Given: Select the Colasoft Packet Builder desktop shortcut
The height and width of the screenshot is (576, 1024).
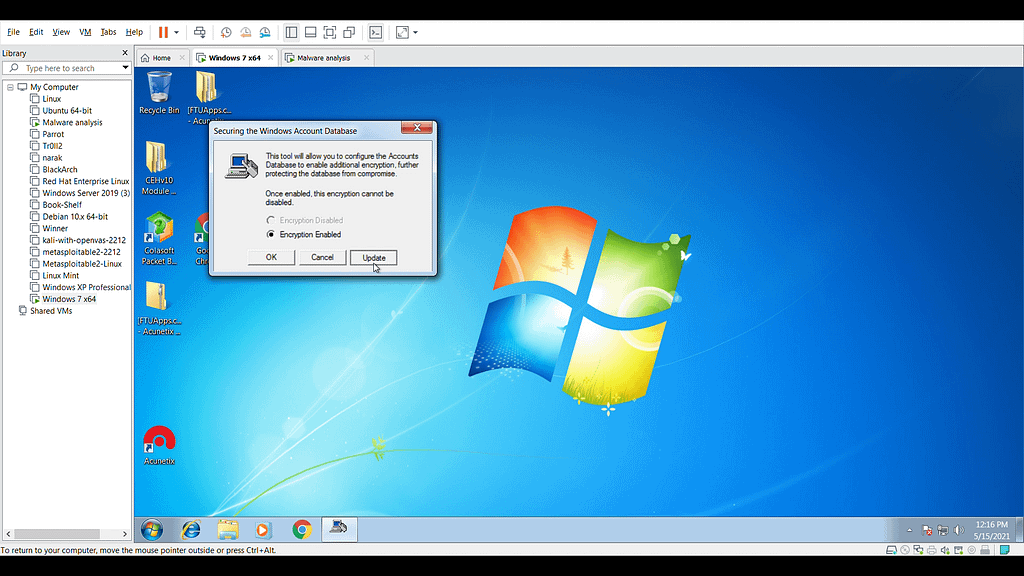Looking at the screenshot, I should [x=159, y=238].
